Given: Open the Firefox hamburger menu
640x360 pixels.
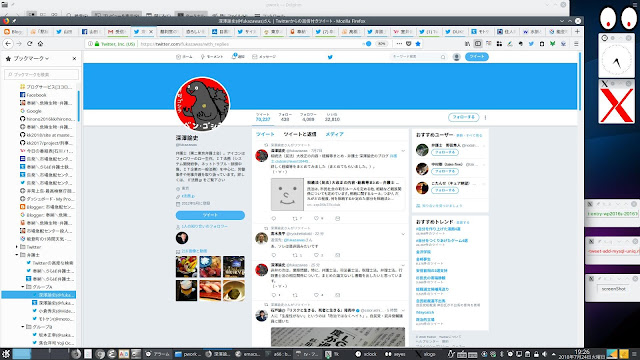Looking at the screenshot, I should click(x=576, y=44).
